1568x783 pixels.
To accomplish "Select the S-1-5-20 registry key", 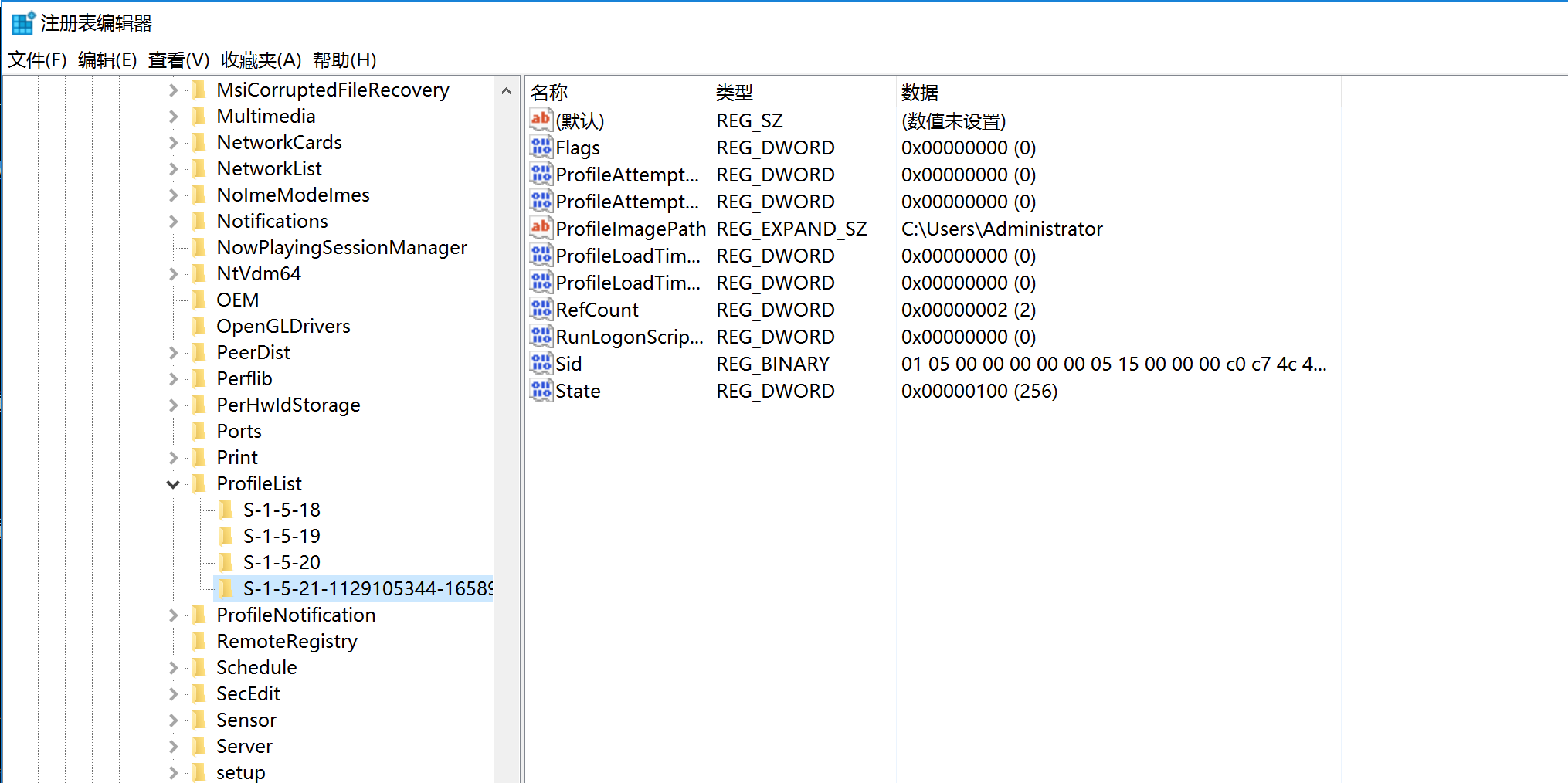I will tap(281, 562).
